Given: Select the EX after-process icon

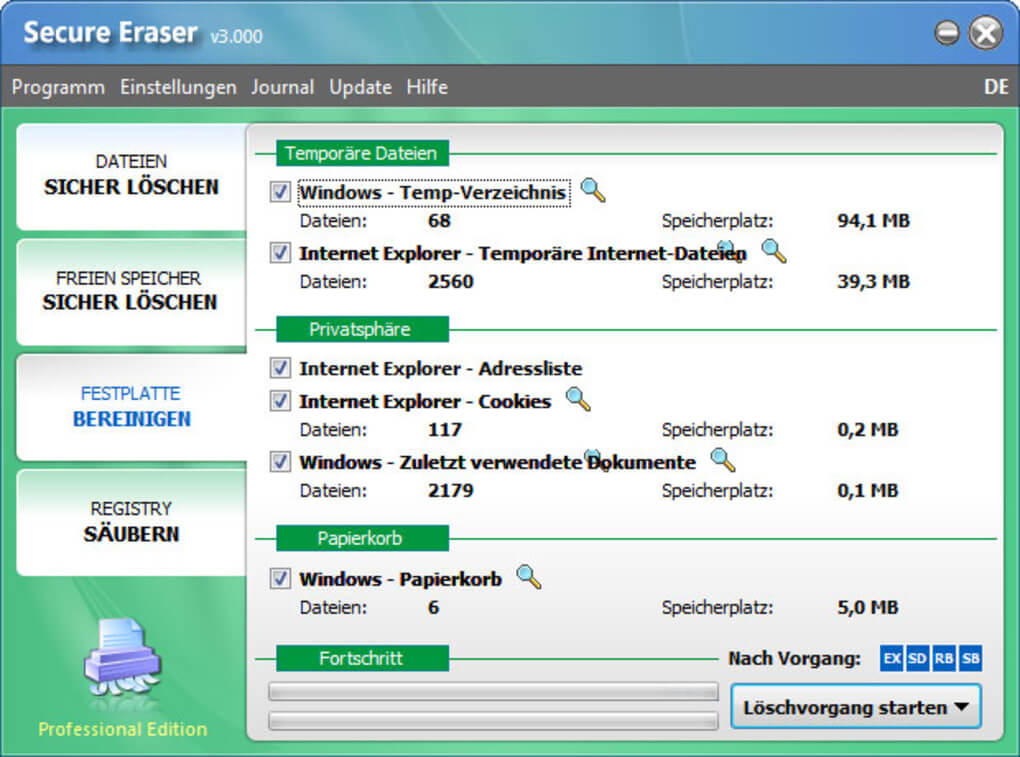Looking at the screenshot, I should pos(891,659).
